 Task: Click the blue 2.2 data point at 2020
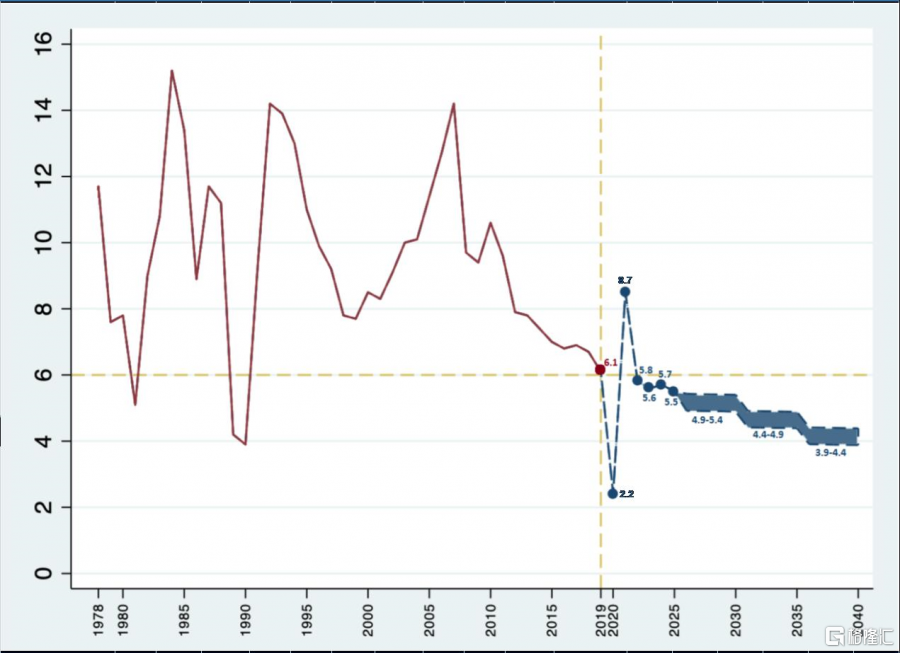click(x=613, y=493)
